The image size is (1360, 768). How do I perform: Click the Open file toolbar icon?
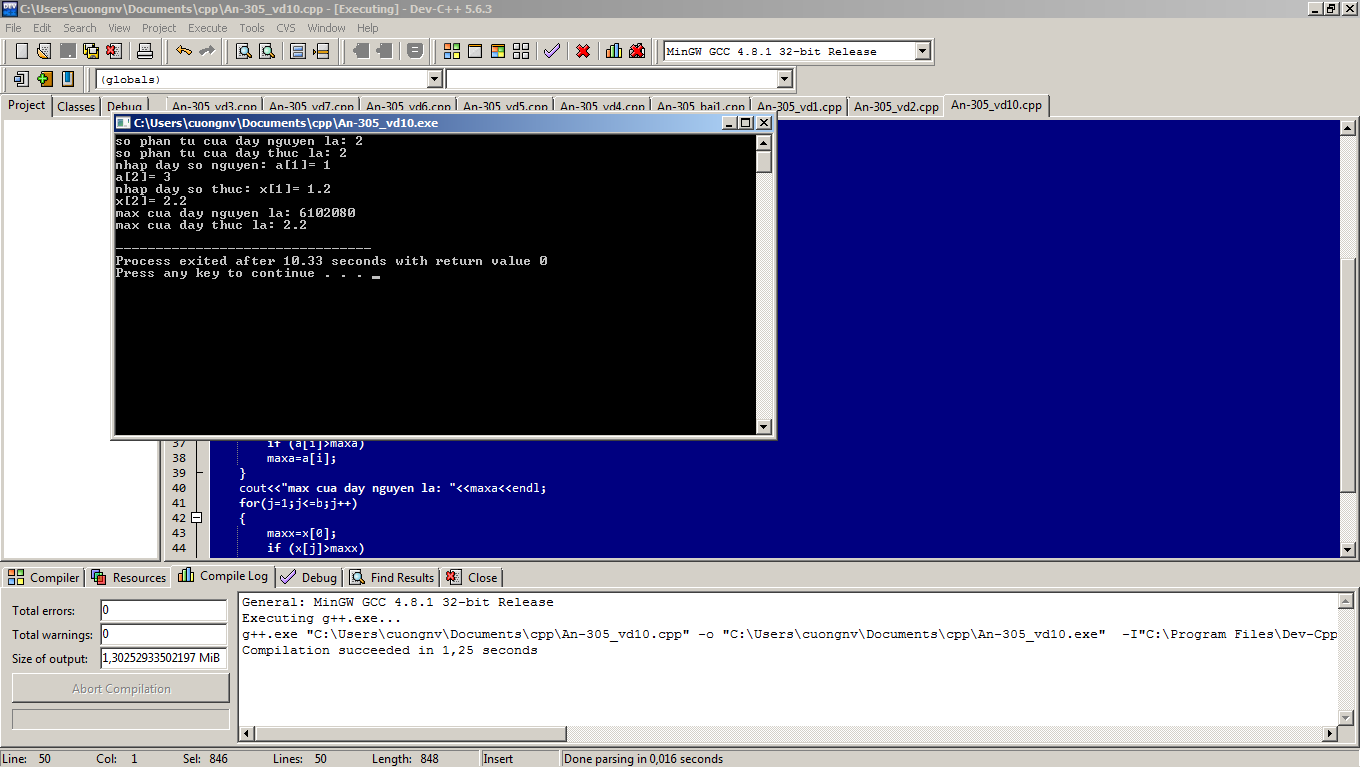click(44, 51)
